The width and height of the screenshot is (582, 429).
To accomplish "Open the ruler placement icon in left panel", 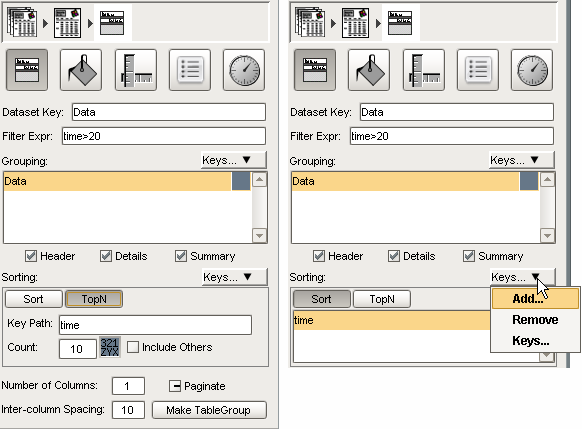I will click(136, 70).
